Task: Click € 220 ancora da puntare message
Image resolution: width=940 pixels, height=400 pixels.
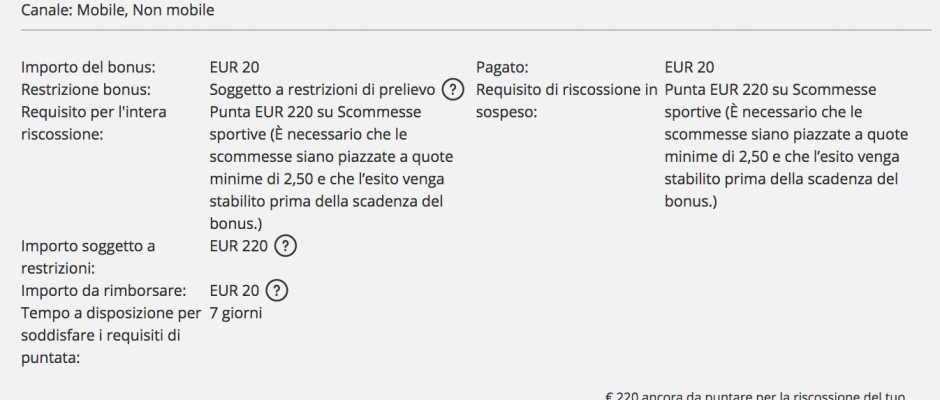Action: (x=755, y=395)
